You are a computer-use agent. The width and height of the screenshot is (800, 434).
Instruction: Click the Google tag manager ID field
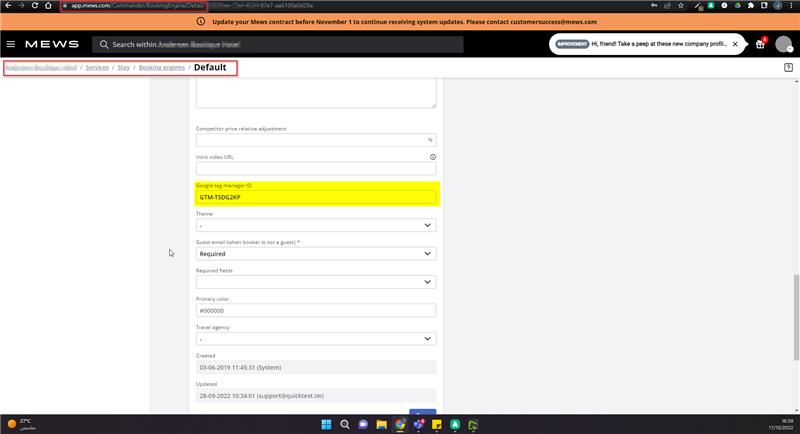pyautogui.click(x=316, y=197)
